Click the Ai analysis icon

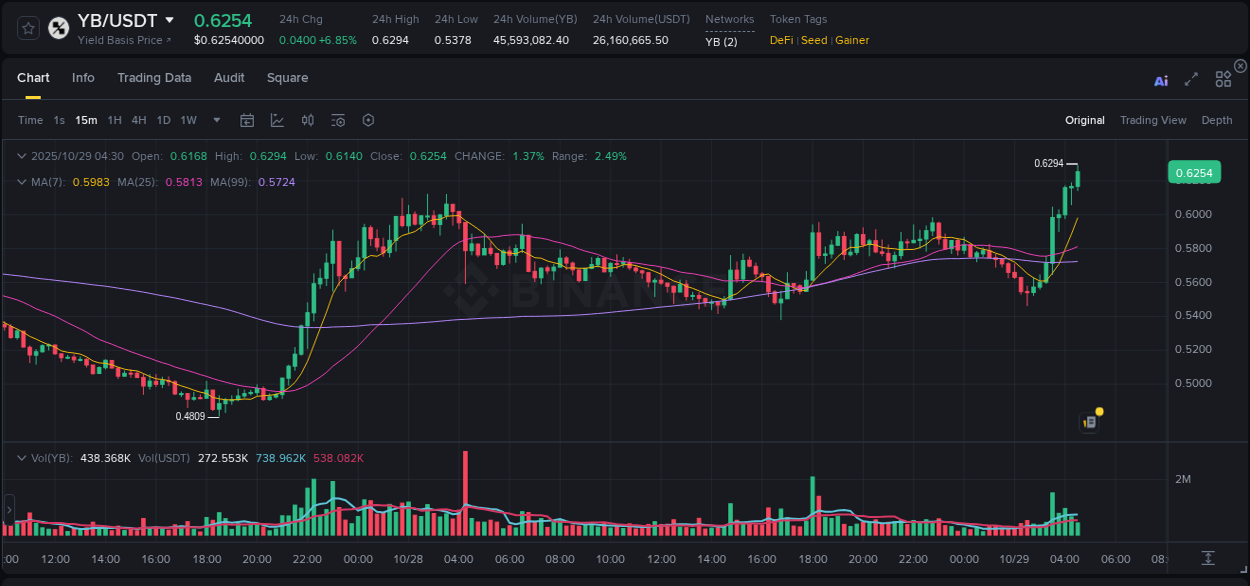click(x=1160, y=78)
